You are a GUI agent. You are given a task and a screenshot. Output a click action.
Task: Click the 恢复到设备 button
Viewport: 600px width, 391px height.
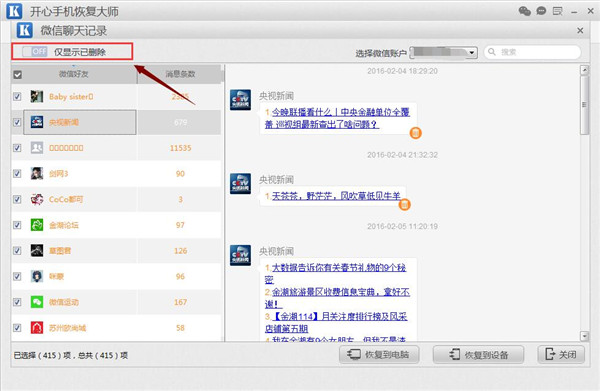478,355
